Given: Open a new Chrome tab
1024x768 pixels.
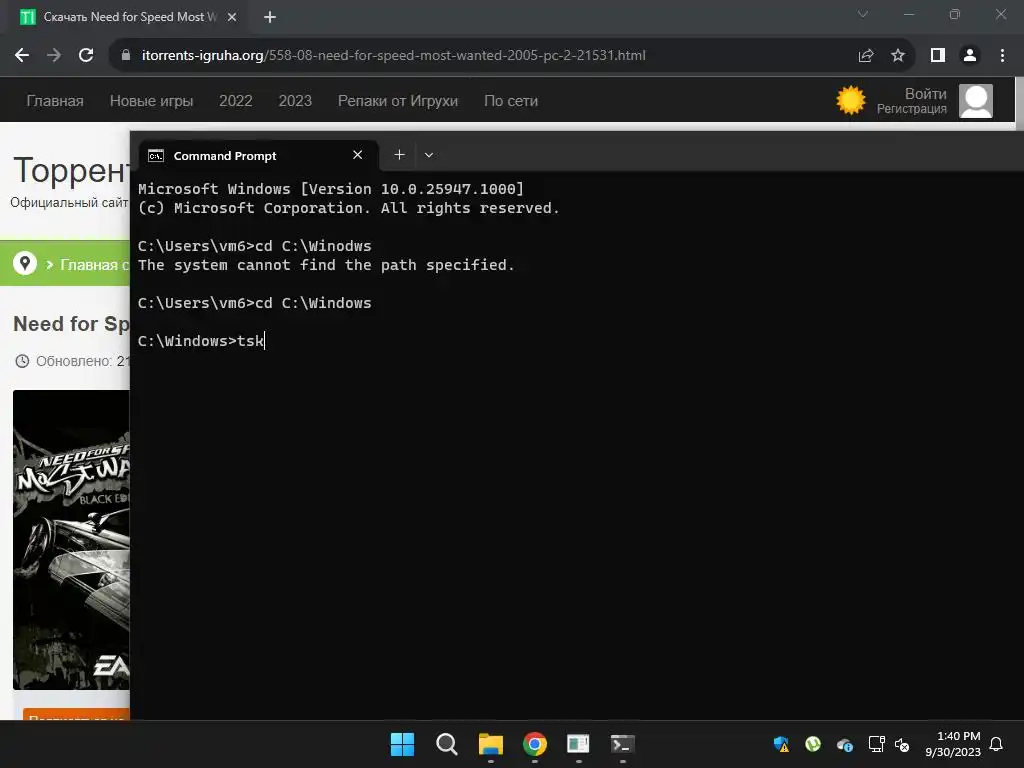Looking at the screenshot, I should click(270, 17).
